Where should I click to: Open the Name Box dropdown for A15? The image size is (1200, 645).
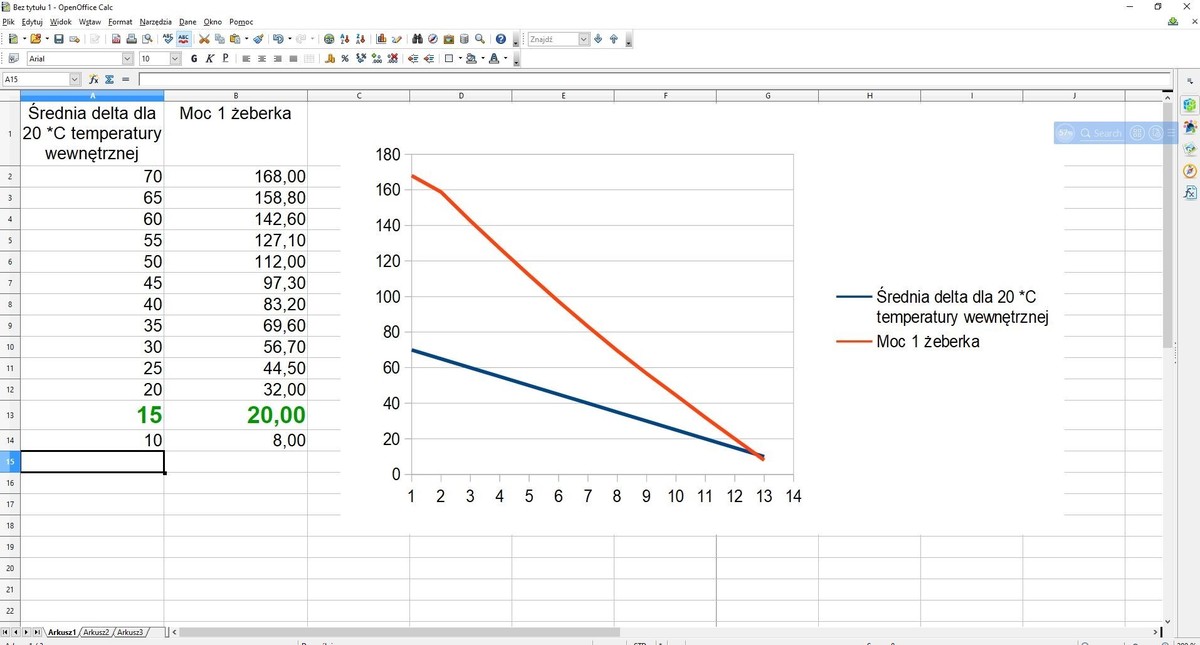75,79
